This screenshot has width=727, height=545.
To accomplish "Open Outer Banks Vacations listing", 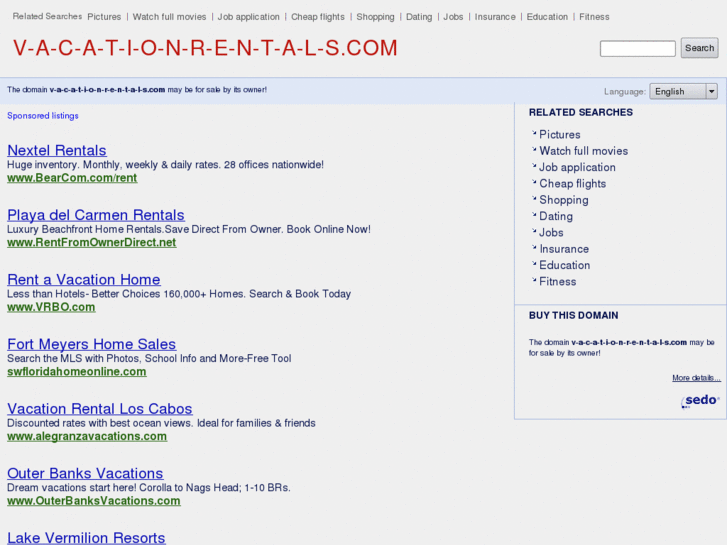I will (x=85, y=473).
